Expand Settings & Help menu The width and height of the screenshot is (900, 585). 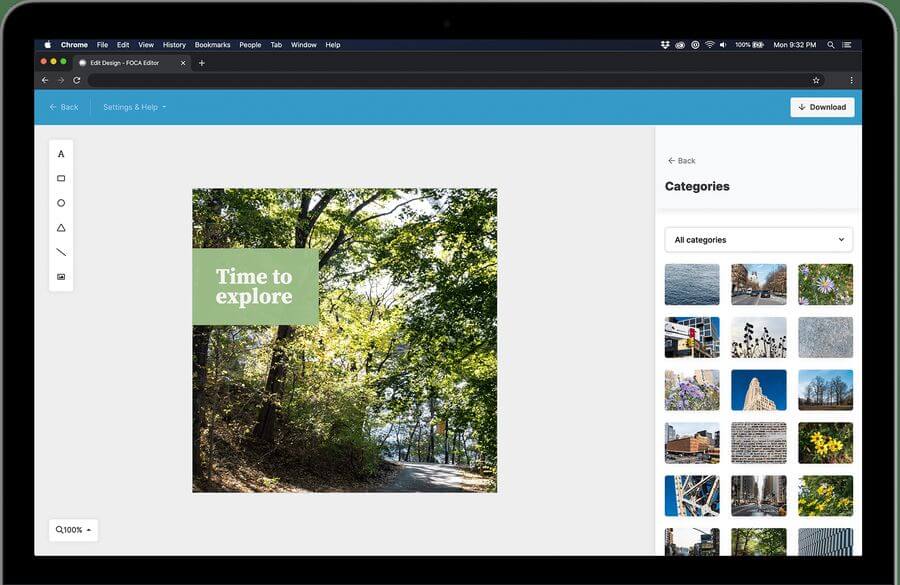click(134, 107)
